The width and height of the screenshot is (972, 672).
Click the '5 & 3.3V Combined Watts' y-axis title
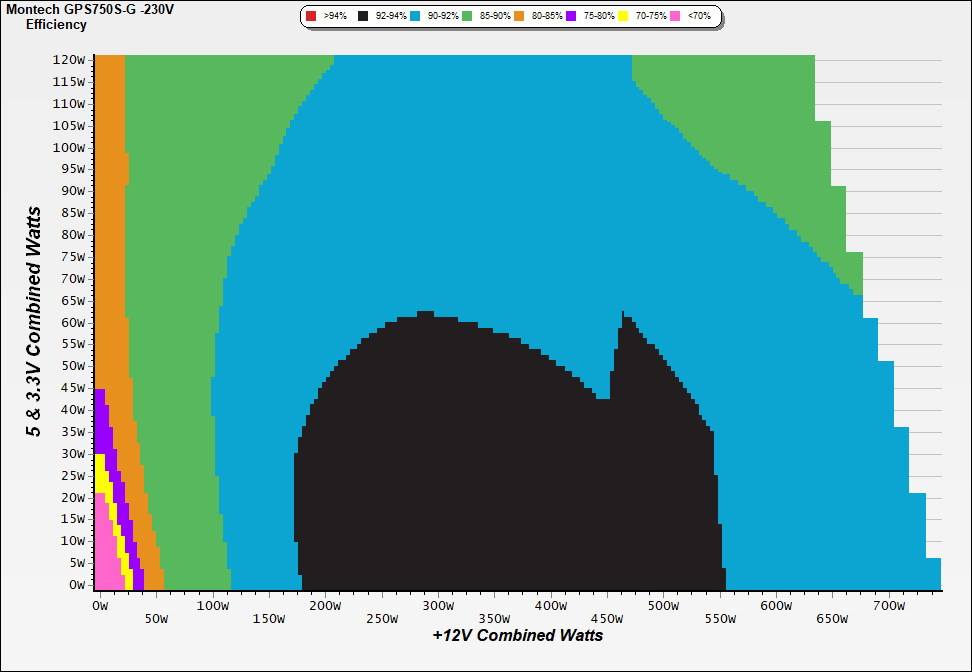click(34, 322)
